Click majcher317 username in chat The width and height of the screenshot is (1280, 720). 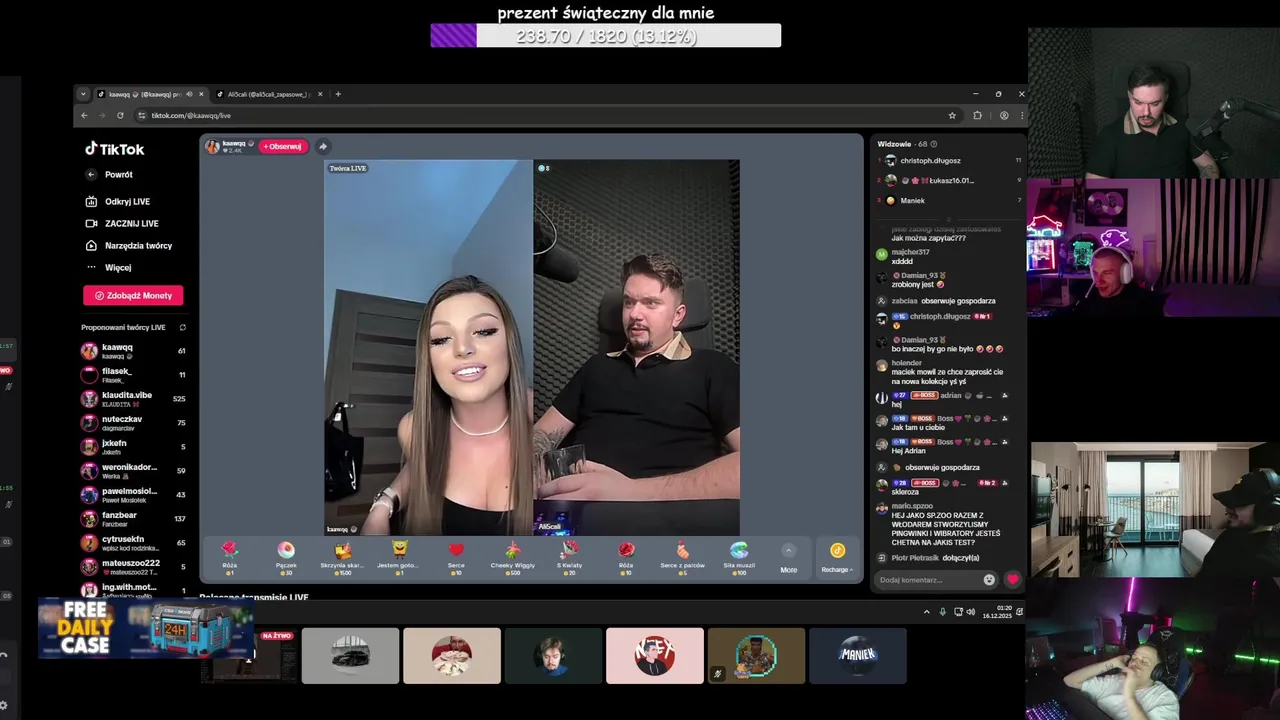pyautogui.click(x=910, y=252)
